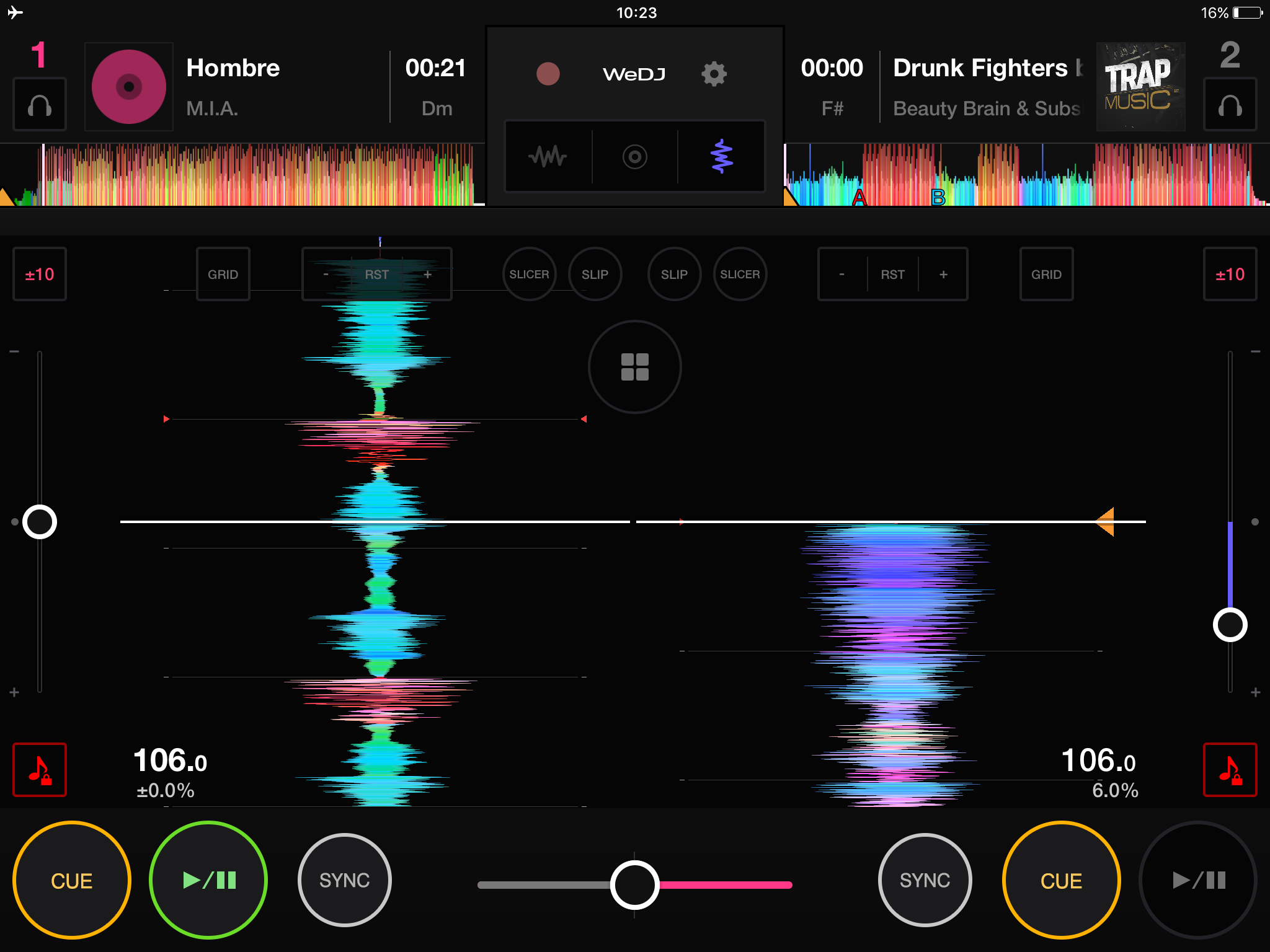Increase deck 1 pitch bend plus

pyautogui.click(x=428, y=274)
